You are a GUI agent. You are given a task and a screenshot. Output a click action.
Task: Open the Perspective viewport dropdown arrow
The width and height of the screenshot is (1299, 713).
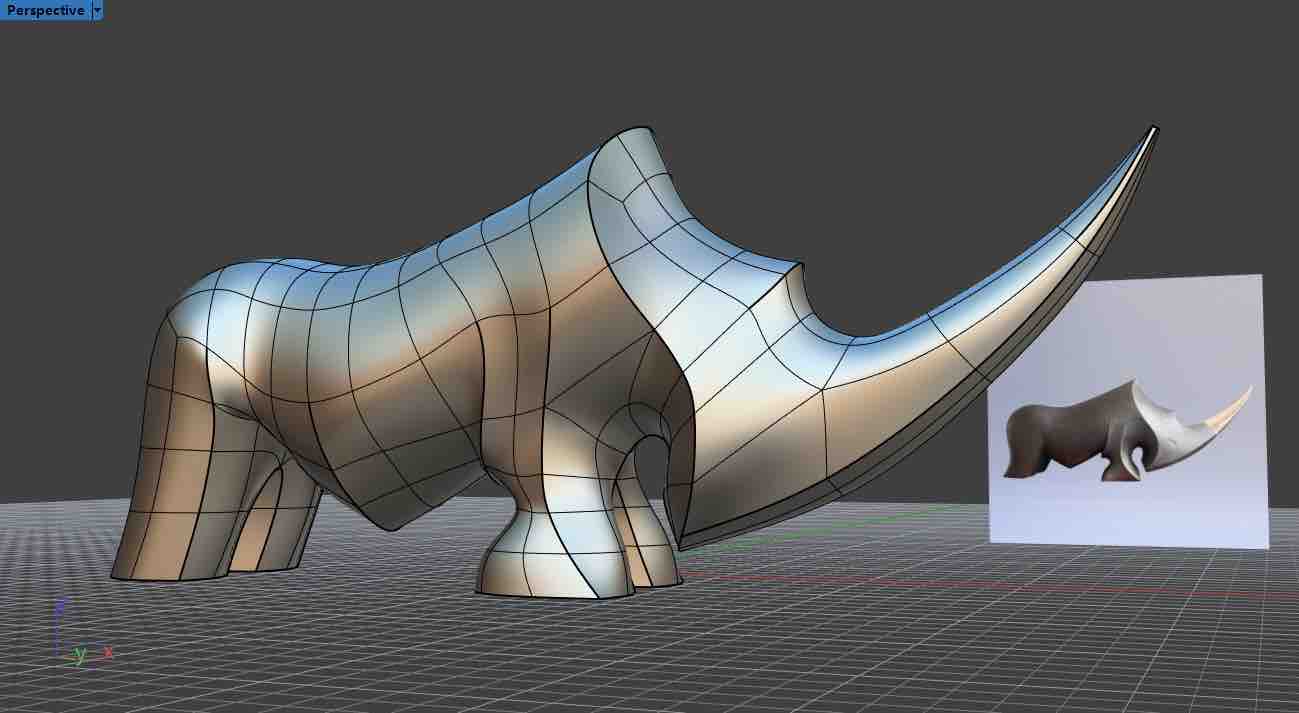tap(97, 10)
